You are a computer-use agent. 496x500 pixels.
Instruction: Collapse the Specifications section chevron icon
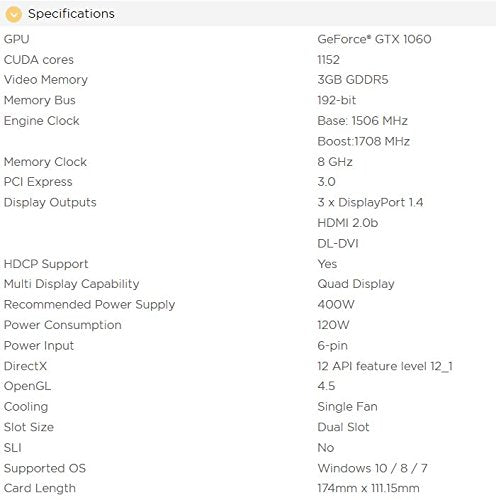(x=14, y=14)
